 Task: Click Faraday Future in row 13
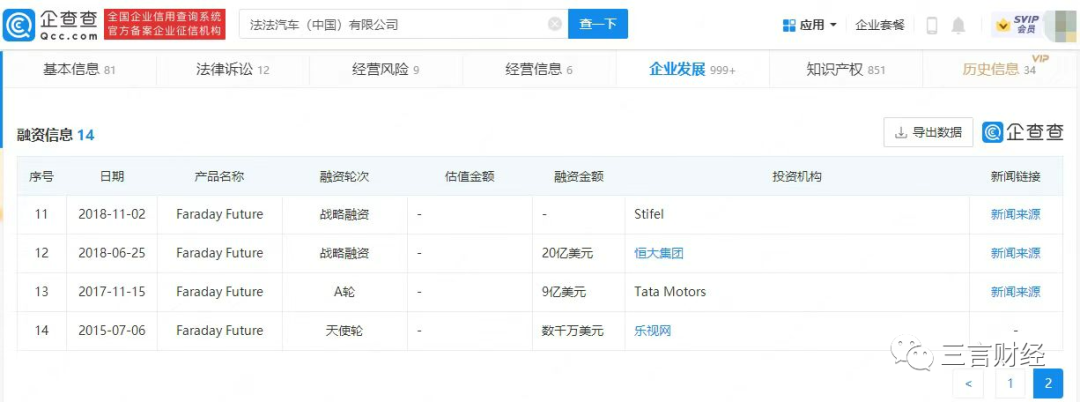(219, 292)
